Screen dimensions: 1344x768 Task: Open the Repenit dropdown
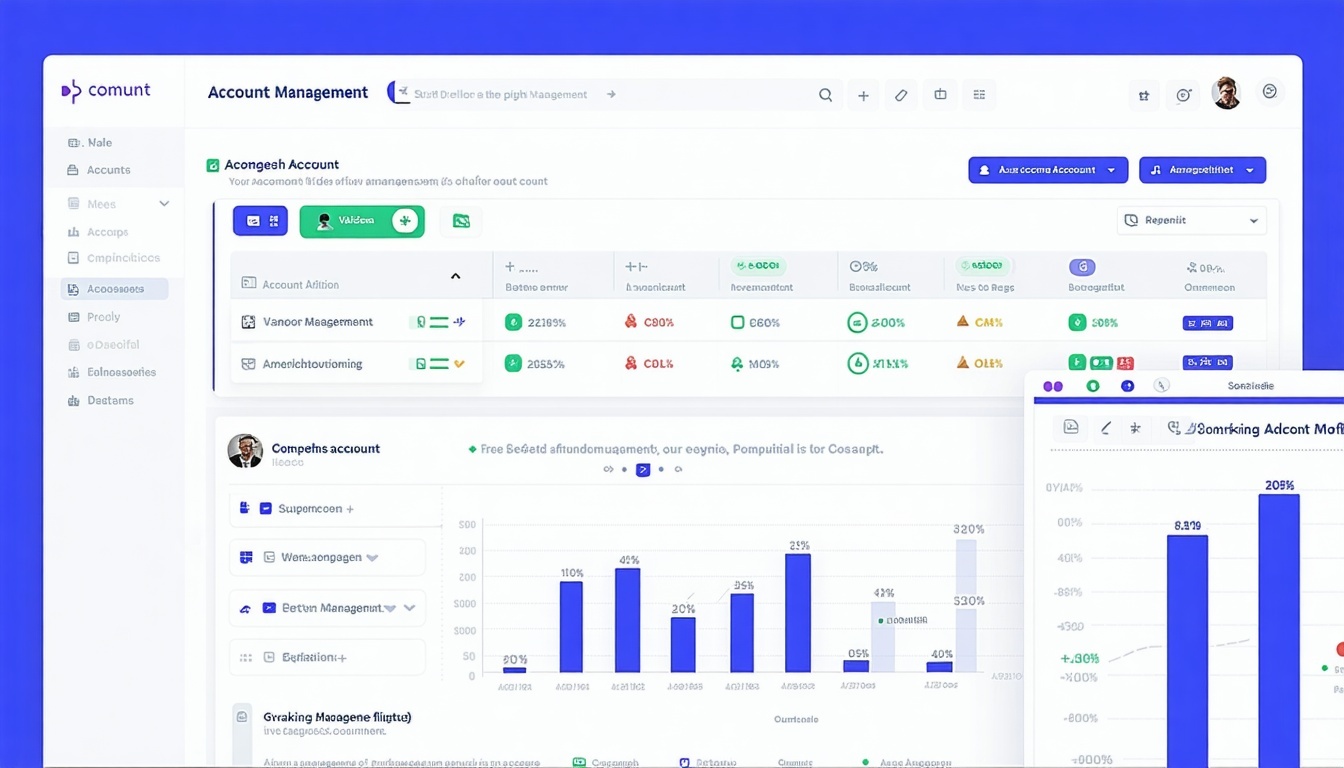[1191, 220]
